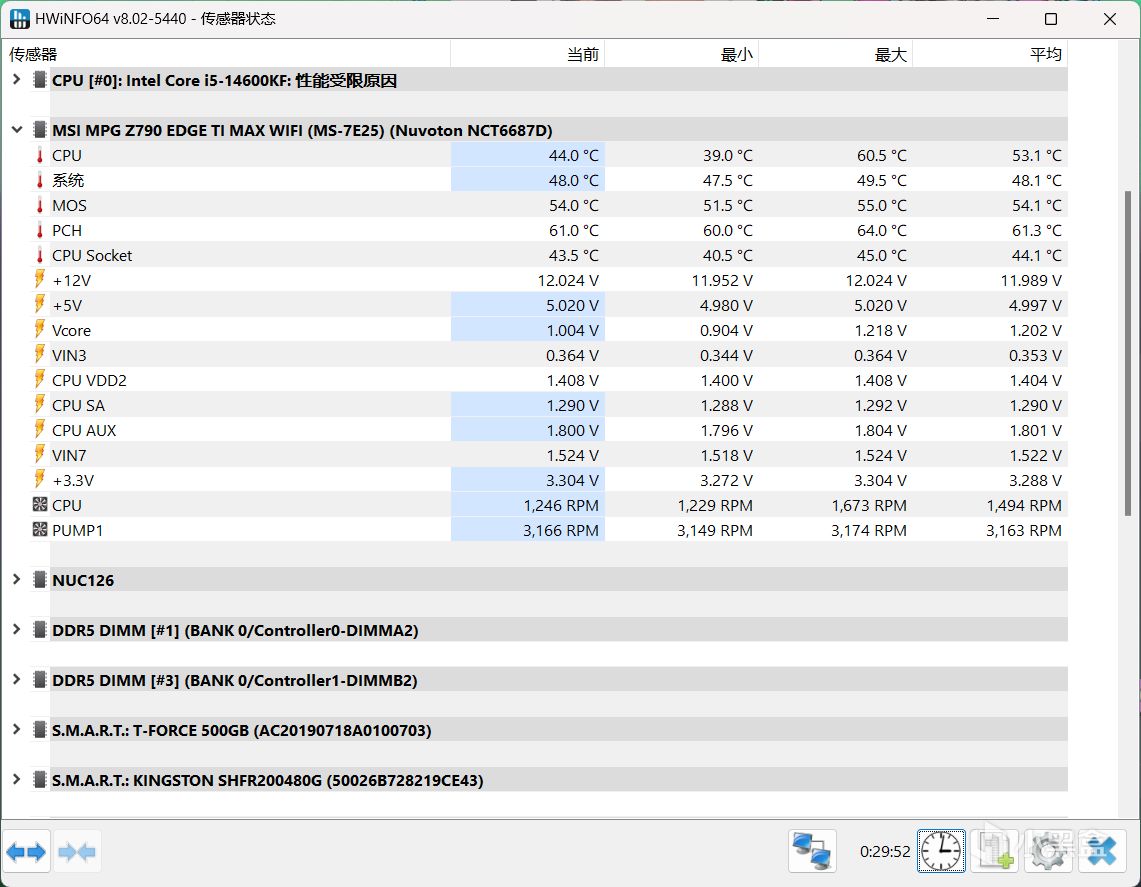
Task: Click the VIN7 current value 1.524 V
Action: (x=573, y=455)
